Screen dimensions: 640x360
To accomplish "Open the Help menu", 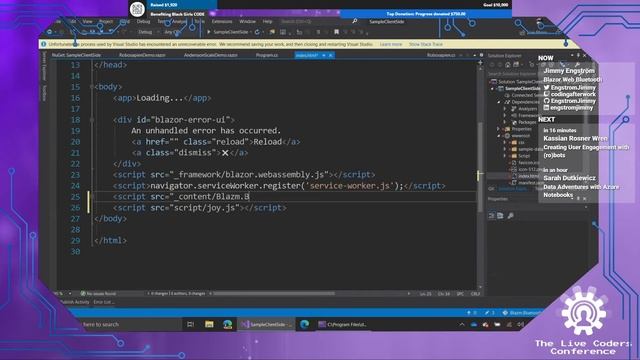I will pyautogui.click(x=267, y=21).
